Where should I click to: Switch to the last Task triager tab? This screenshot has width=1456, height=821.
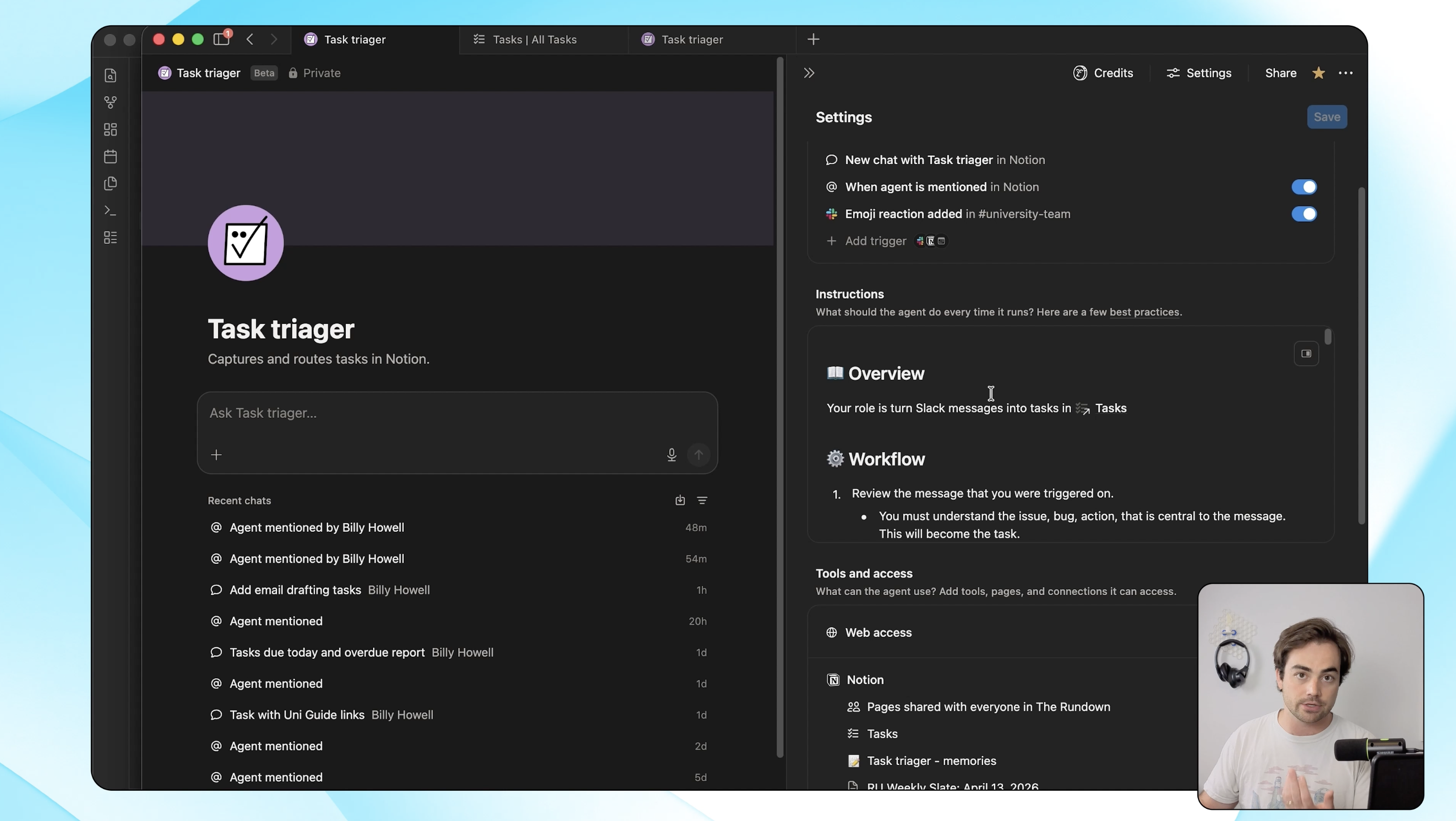[711, 39]
